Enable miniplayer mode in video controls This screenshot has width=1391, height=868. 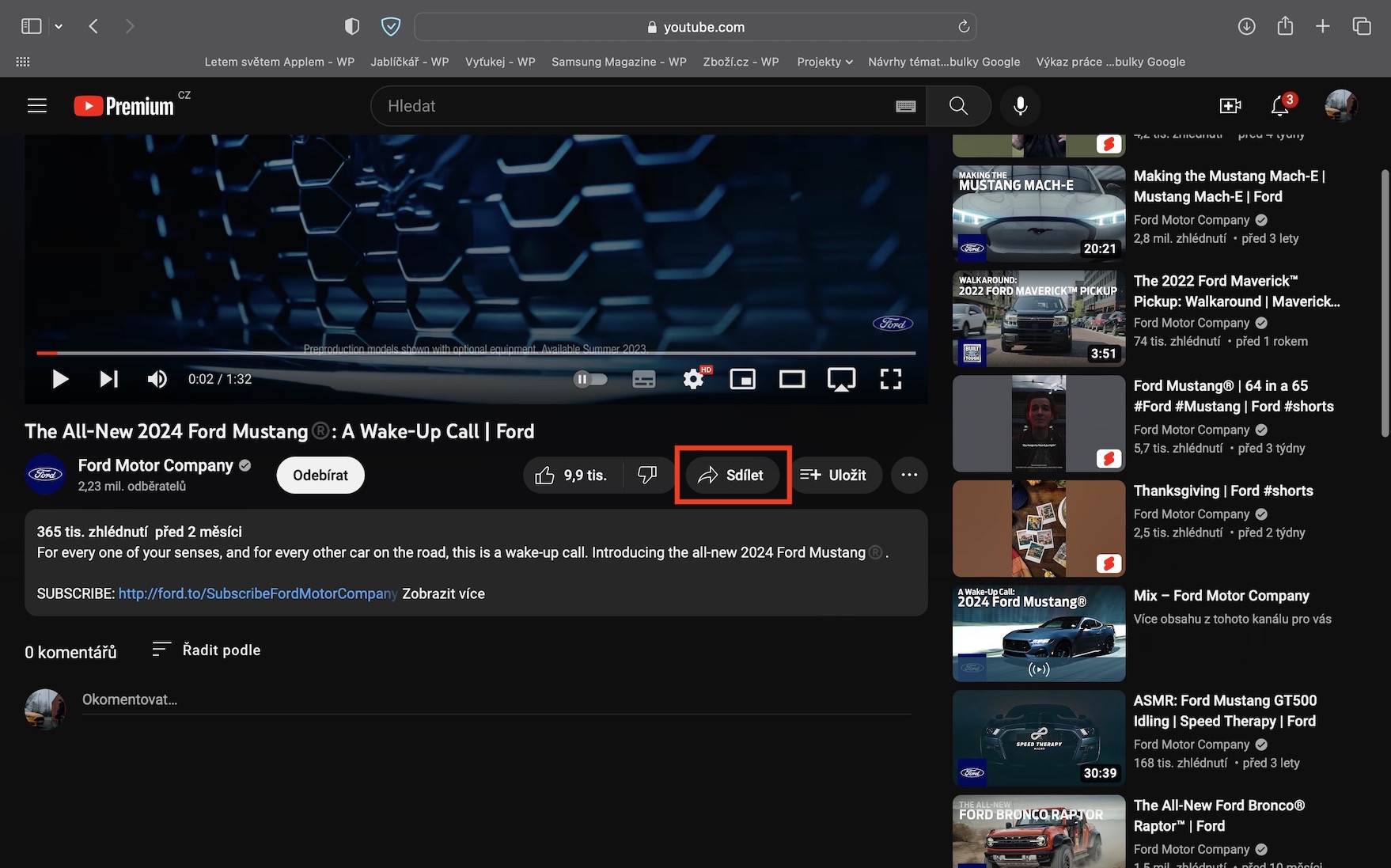742,380
